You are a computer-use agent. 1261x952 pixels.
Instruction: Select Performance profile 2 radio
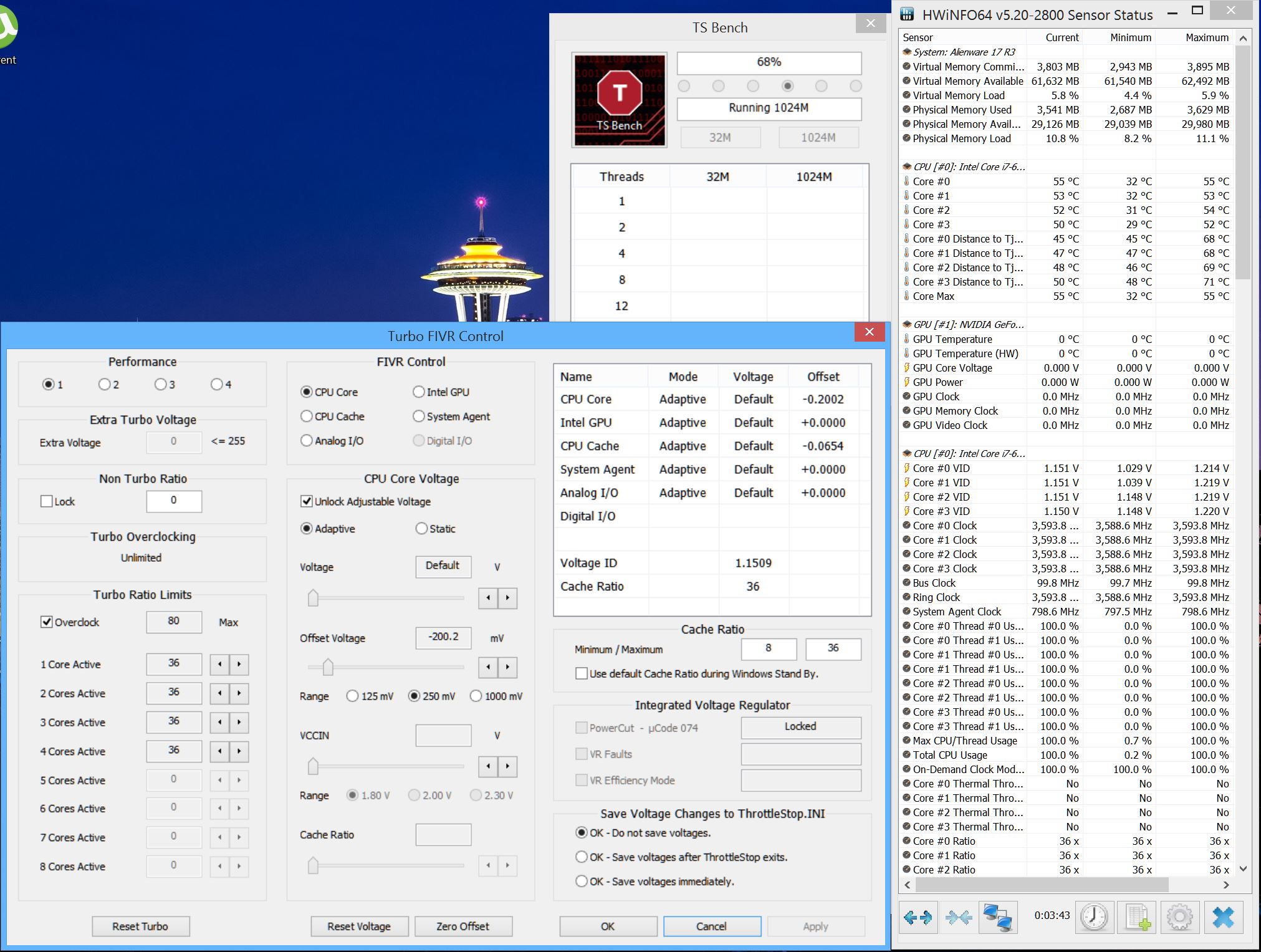click(104, 385)
